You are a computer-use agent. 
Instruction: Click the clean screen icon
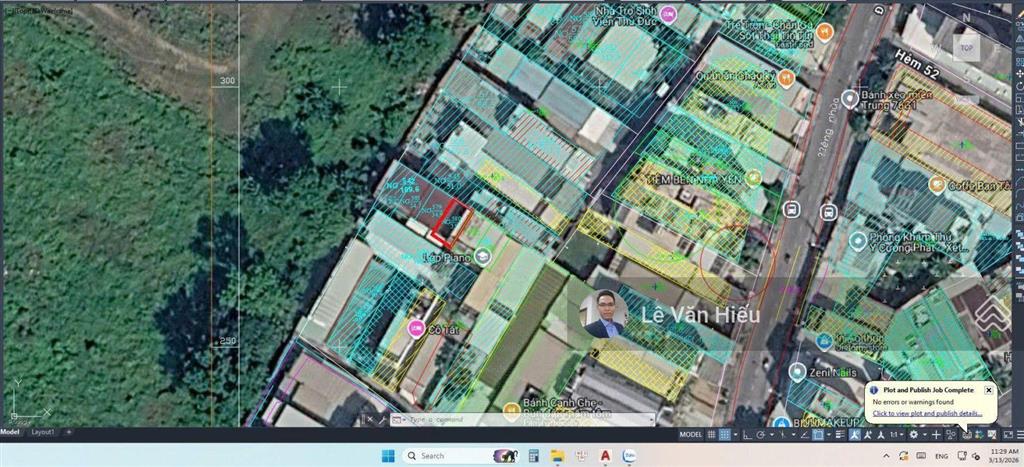[x=1008, y=434]
